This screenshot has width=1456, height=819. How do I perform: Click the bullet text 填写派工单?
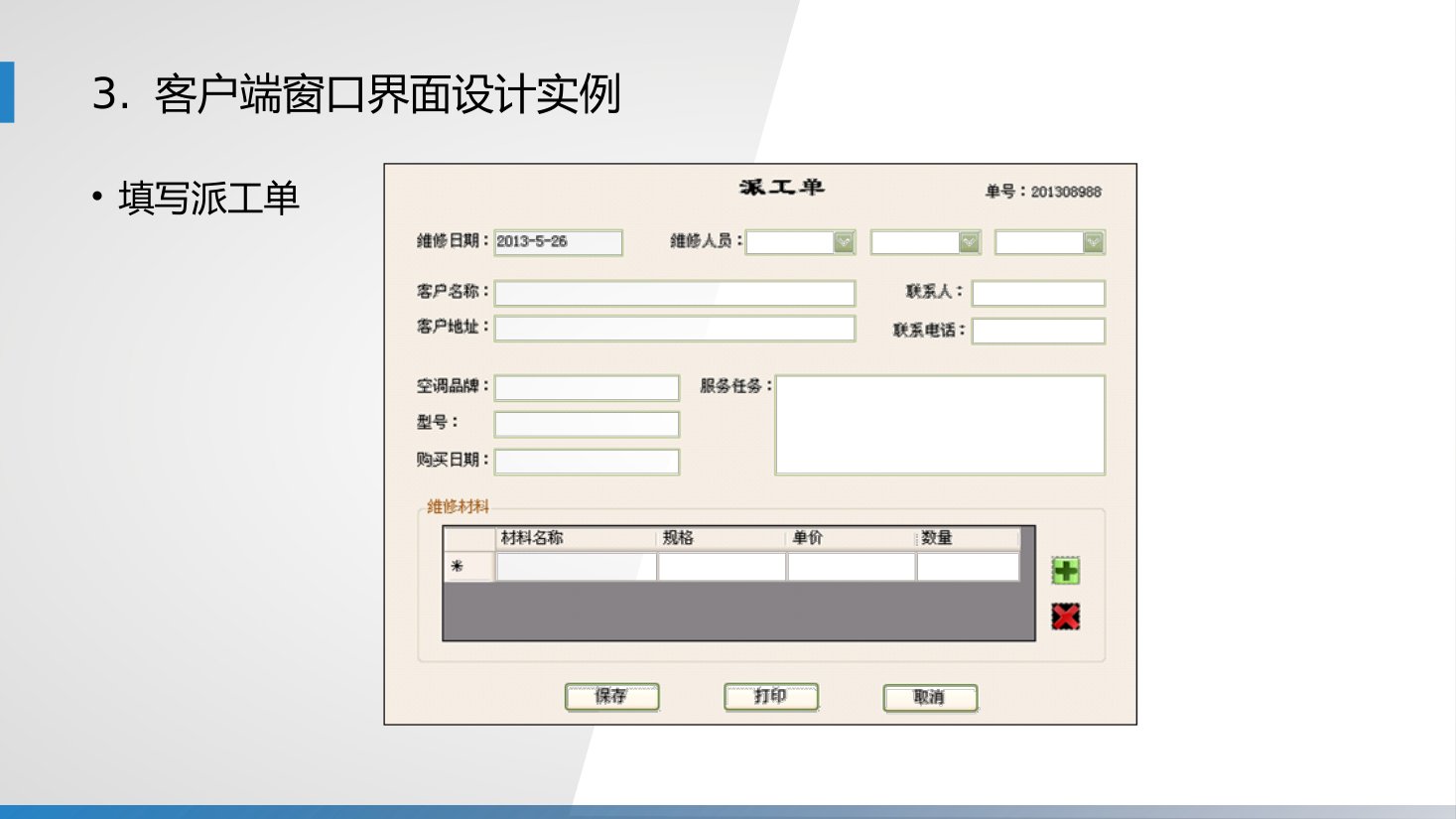[x=208, y=198]
